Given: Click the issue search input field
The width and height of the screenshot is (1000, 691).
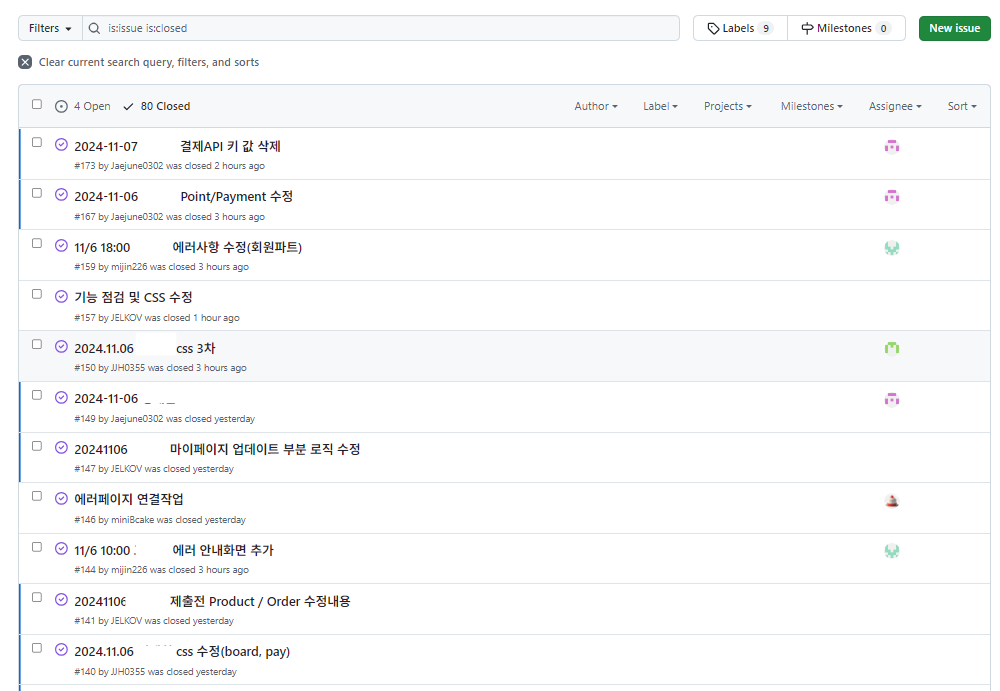Looking at the screenshot, I should [381, 28].
